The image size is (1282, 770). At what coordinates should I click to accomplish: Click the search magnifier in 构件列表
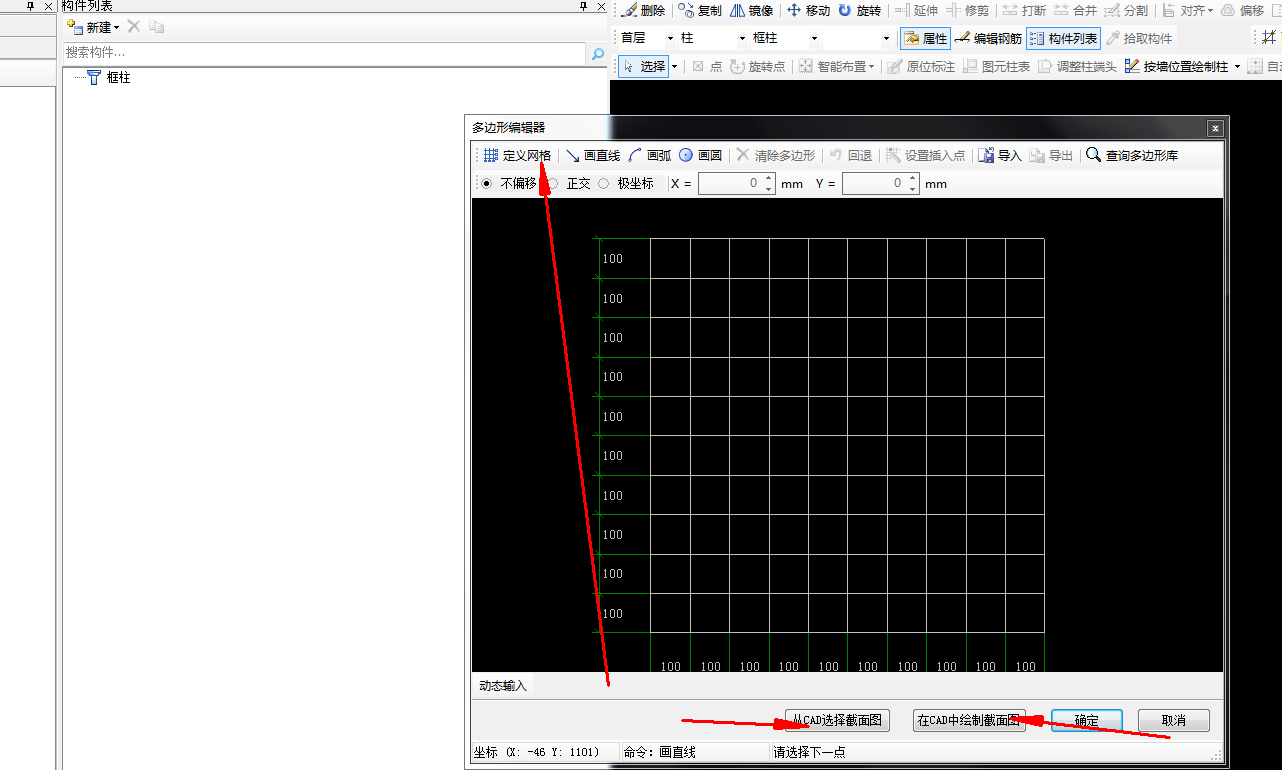[x=598, y=52]
